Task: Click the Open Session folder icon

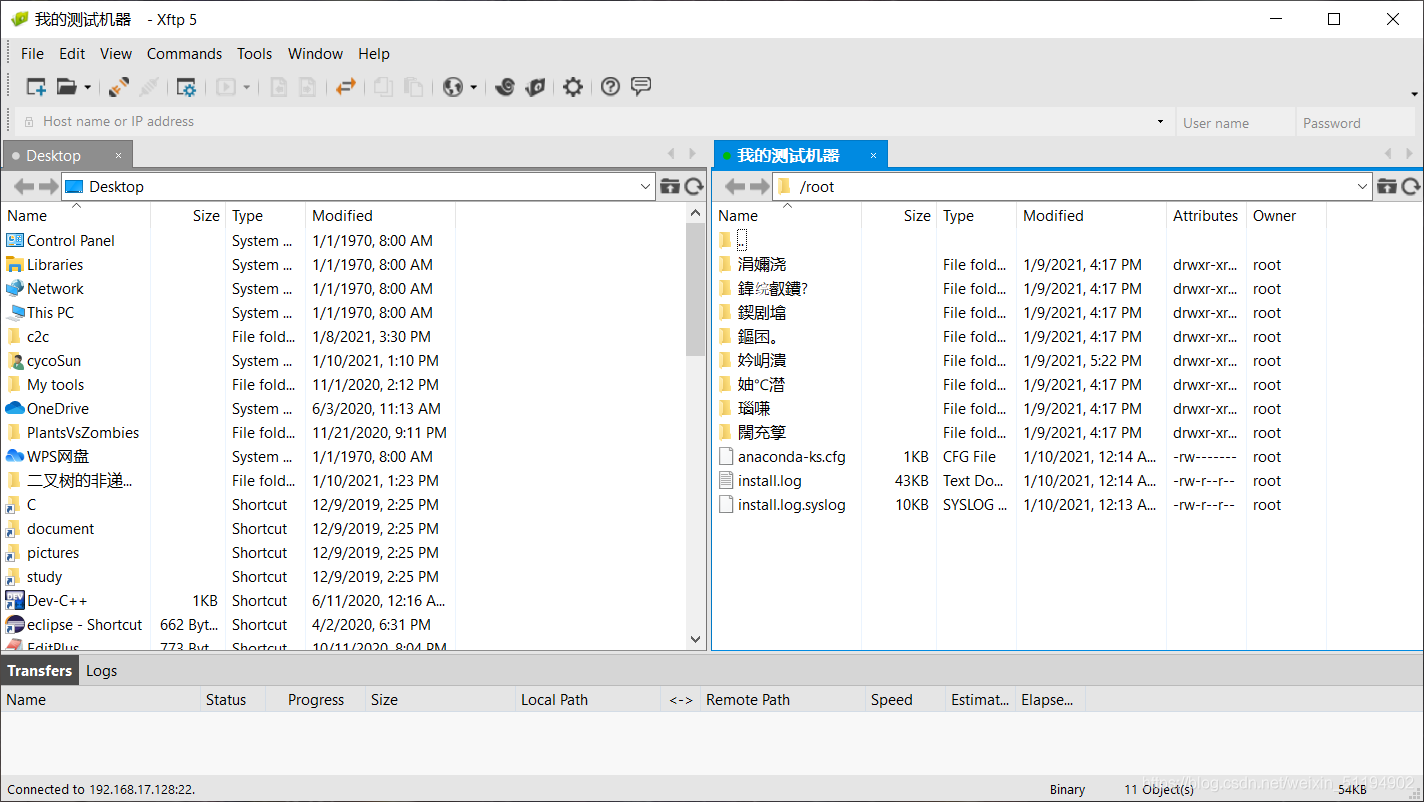Action: (66, 87)
